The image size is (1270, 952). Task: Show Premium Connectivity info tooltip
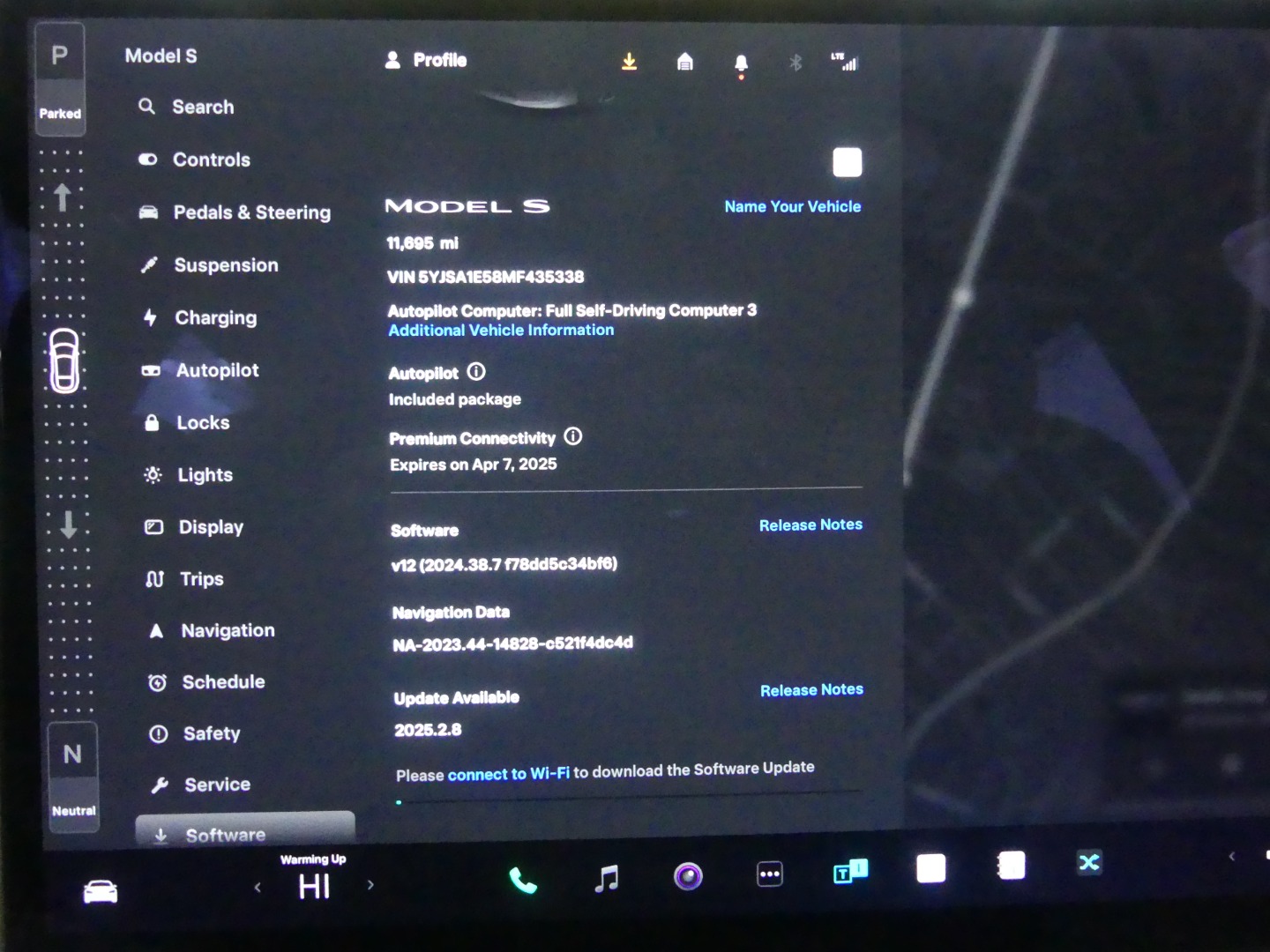573,436
